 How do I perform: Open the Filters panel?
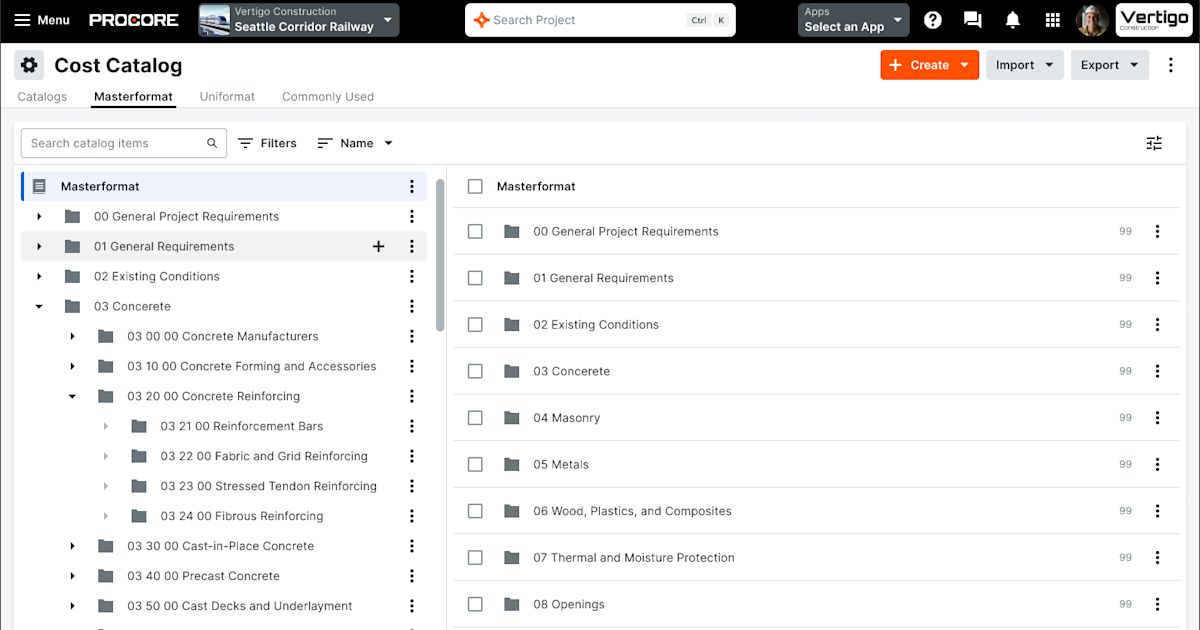click(x=266, y=143)
